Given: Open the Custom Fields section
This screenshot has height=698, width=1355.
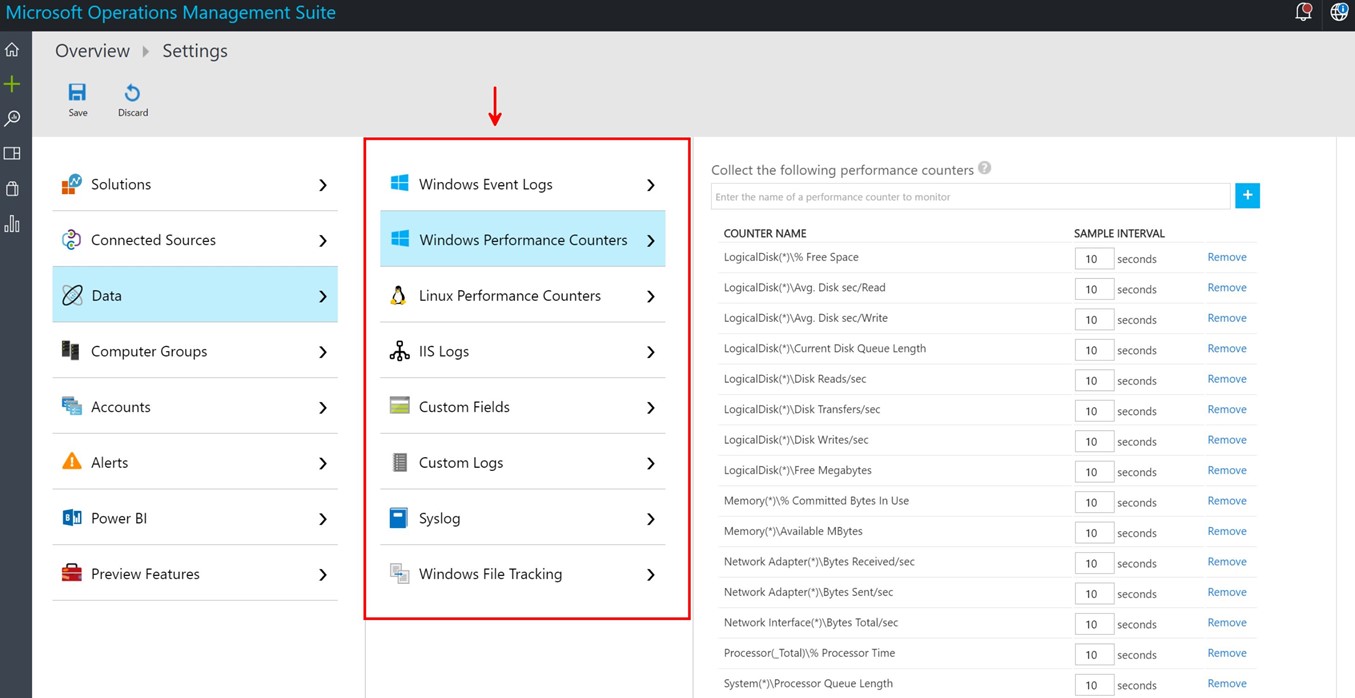Looking at the screenshot, I should click(522, 406).
